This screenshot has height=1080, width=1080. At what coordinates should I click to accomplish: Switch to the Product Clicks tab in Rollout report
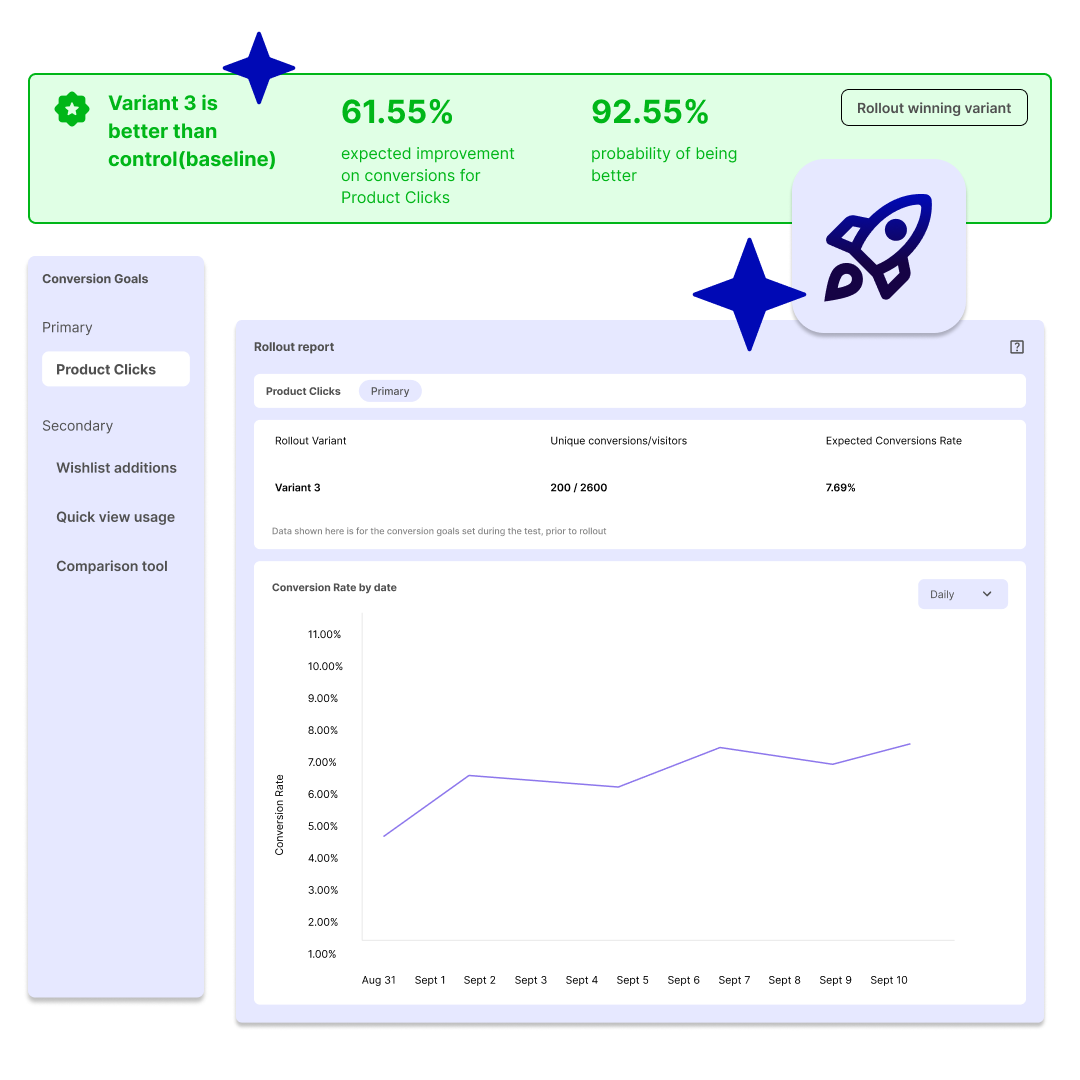(x=303, y=391)
